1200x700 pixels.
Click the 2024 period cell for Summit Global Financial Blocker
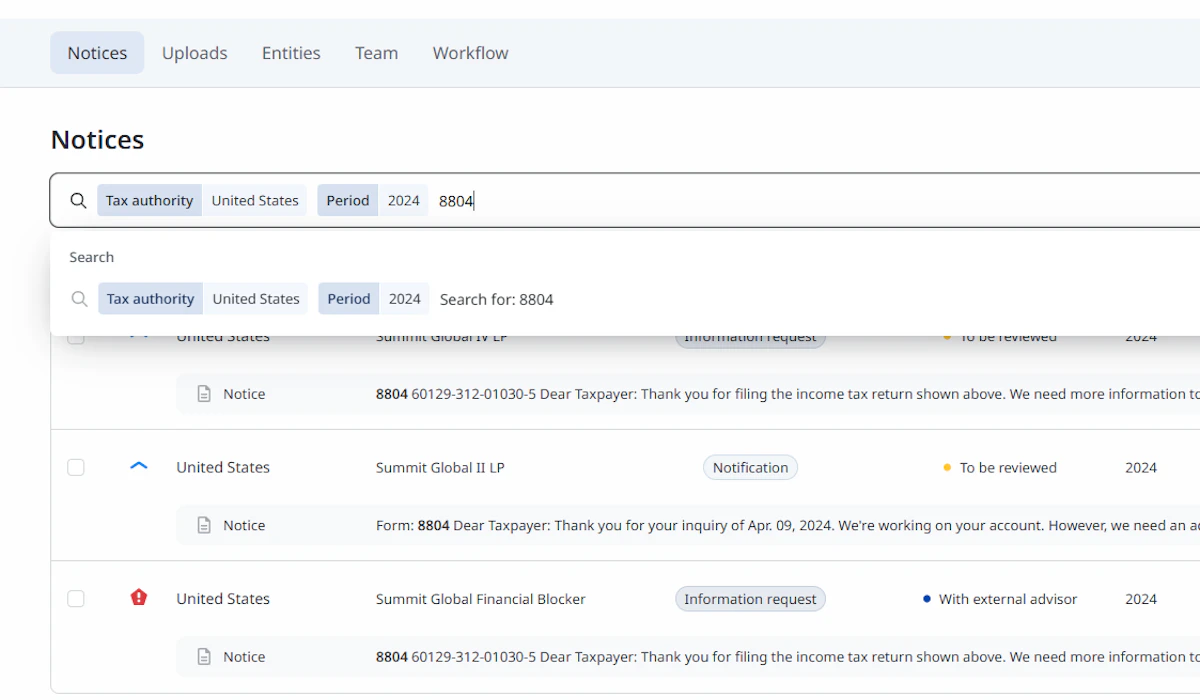click(x=1141, y=599)
